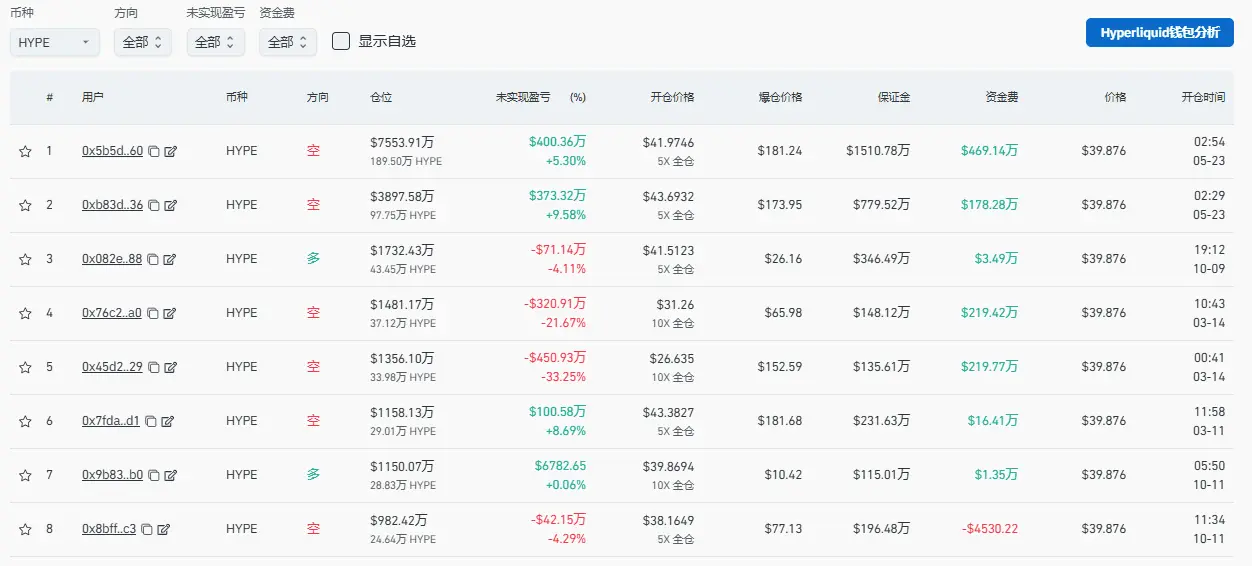Copy address 0x5b5d..60 with copy icon

coord(153,151)
